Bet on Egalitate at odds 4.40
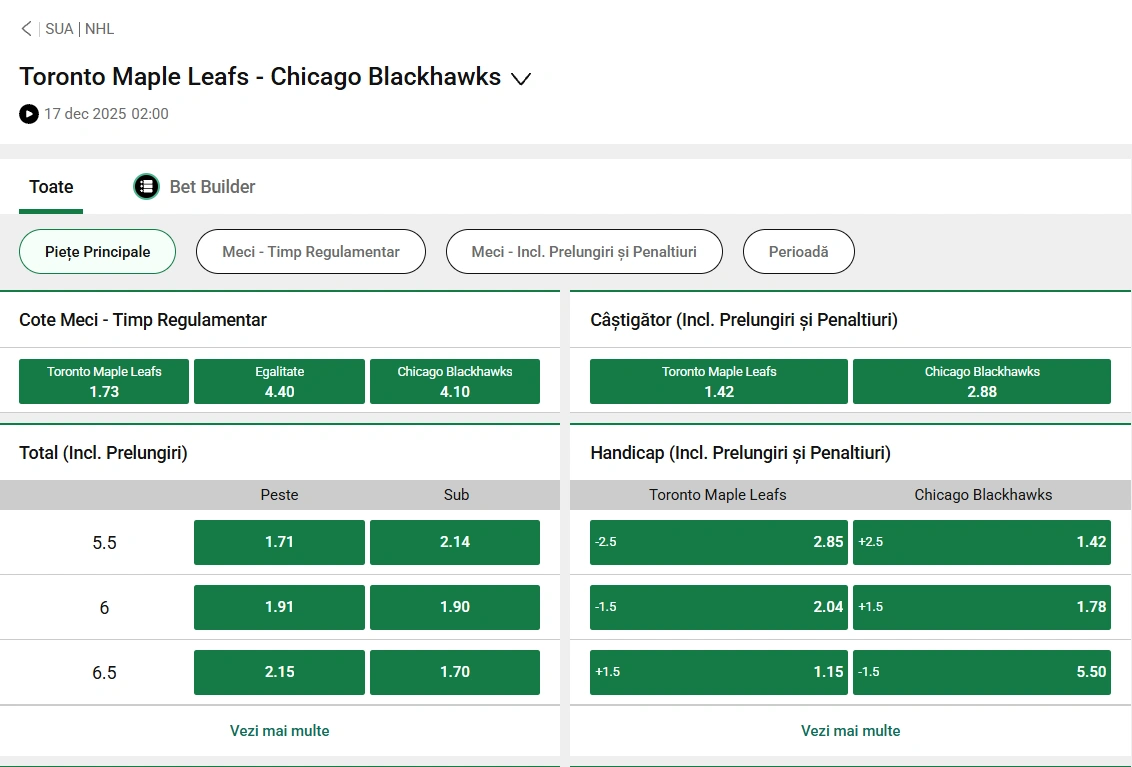The image size is (1132, 767). coord(279,381)
